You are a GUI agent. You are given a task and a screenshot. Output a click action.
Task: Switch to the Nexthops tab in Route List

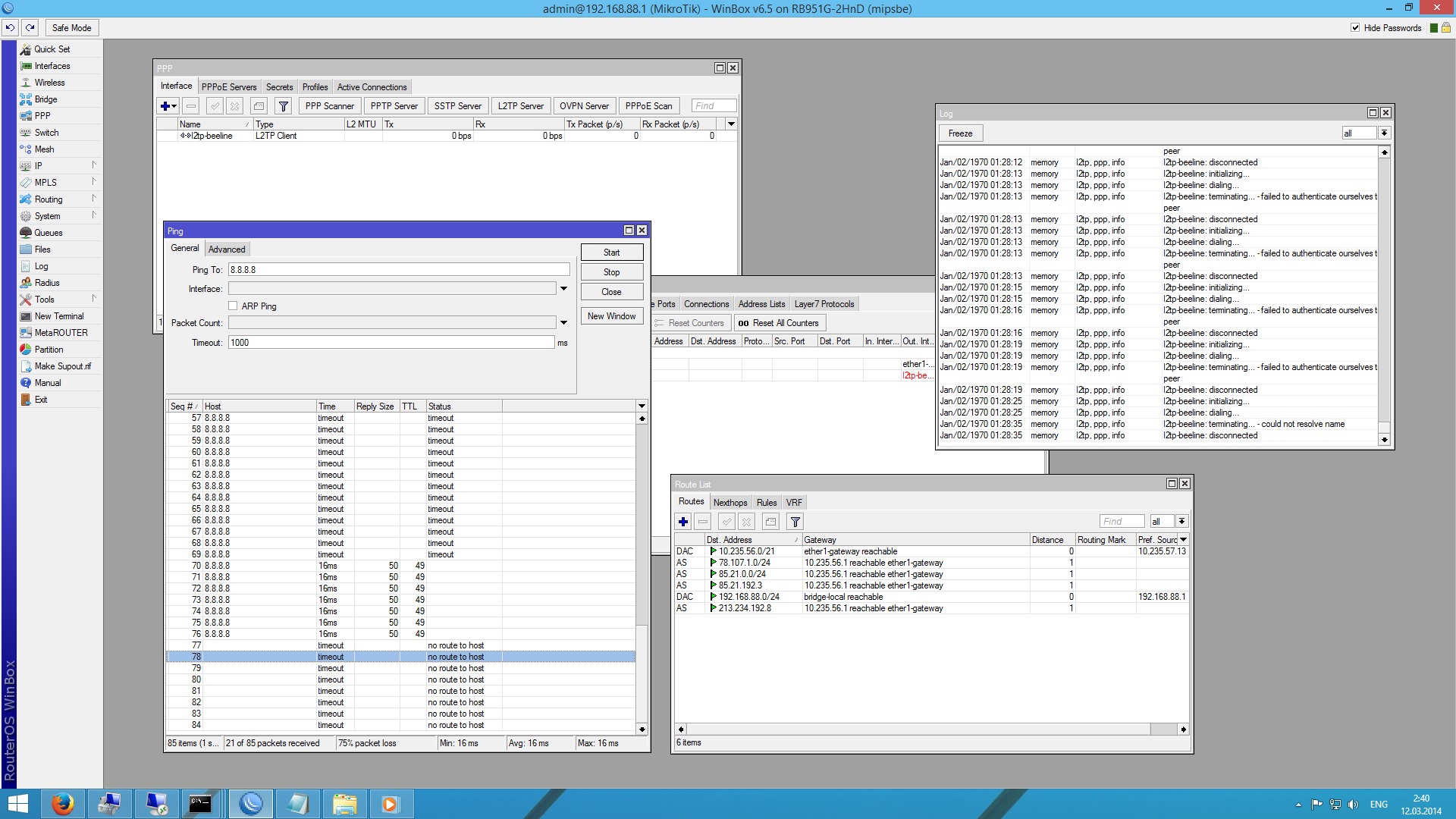click(x=730, y=503)
